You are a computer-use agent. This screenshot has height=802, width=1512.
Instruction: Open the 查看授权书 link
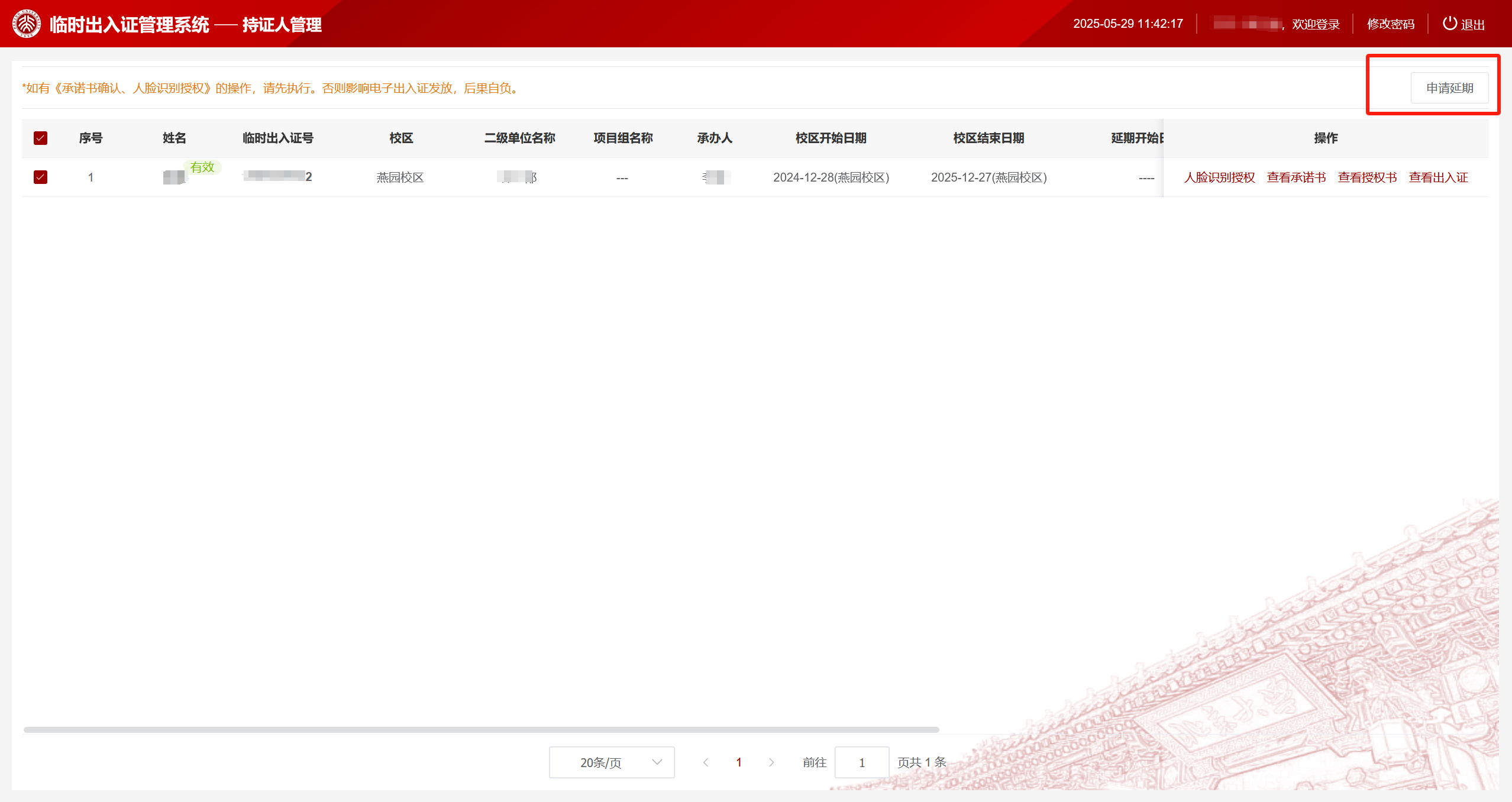[1367, 177]
